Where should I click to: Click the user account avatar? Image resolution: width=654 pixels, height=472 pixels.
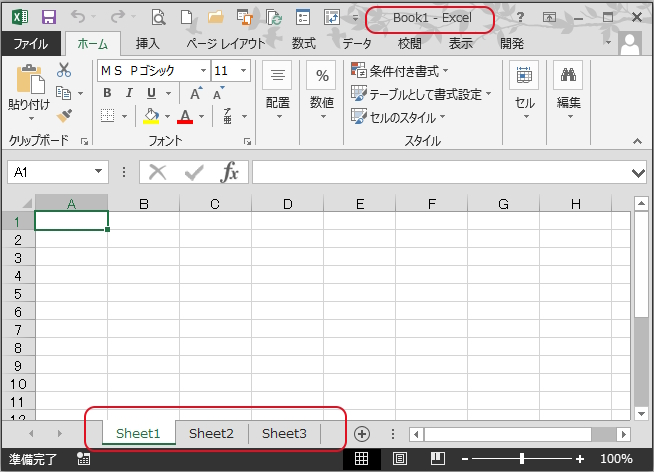coord(630,43)
